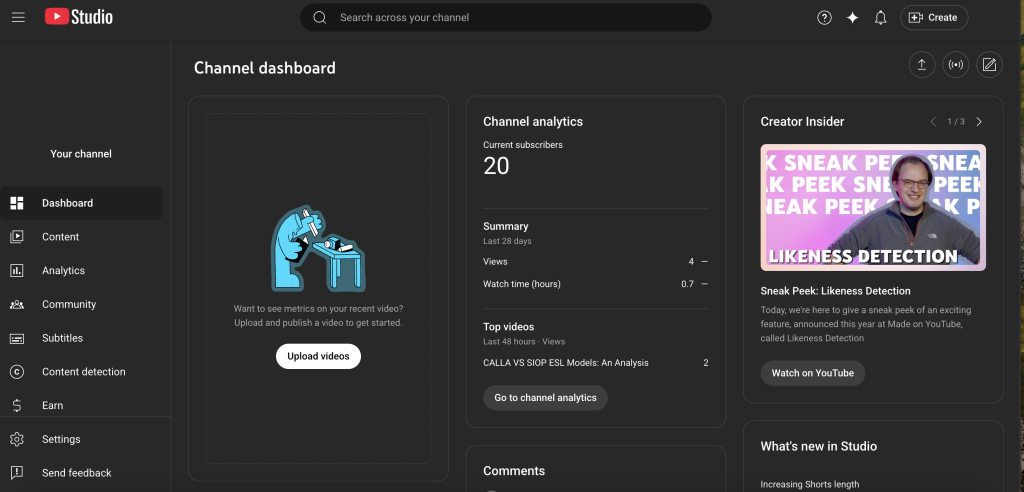1024x492 pixels.
Task: Click the upload videos arrow icon
Action: click(x=921, y=65)
